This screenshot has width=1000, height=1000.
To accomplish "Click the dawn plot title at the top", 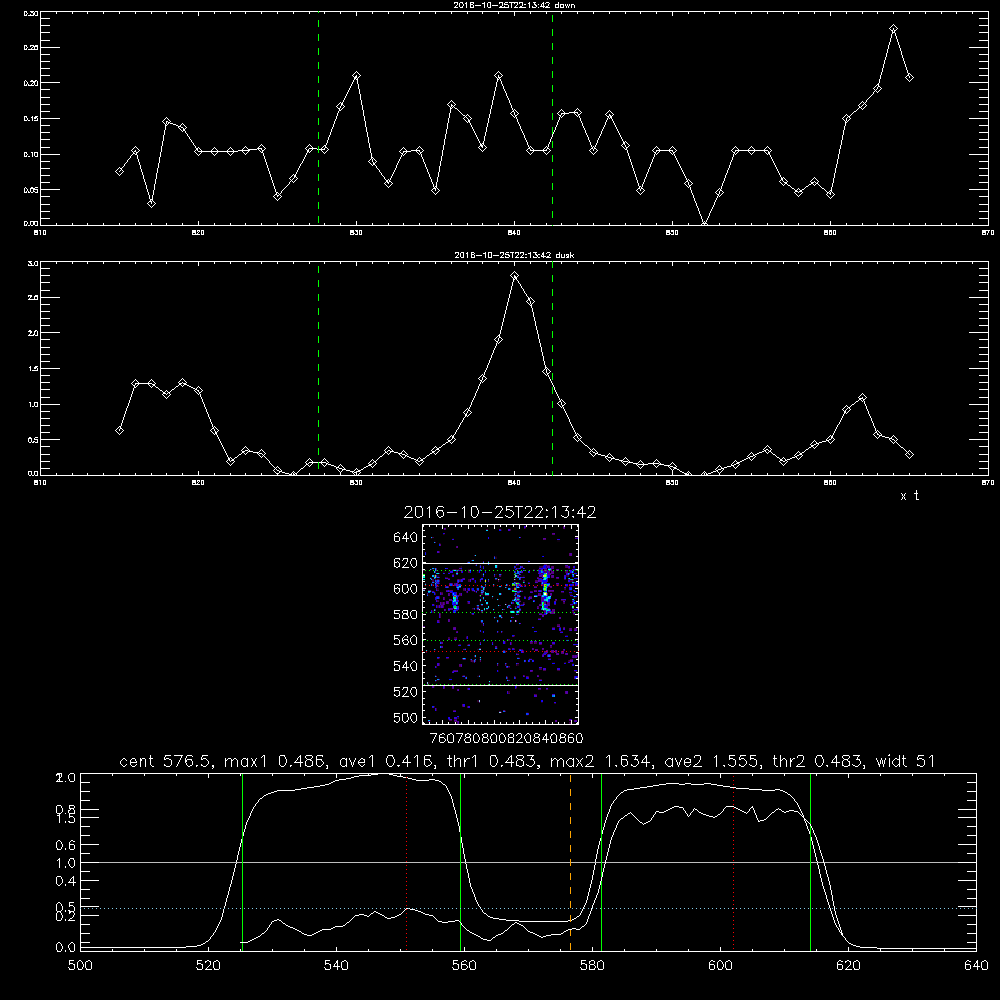I will tap(514, 5).
